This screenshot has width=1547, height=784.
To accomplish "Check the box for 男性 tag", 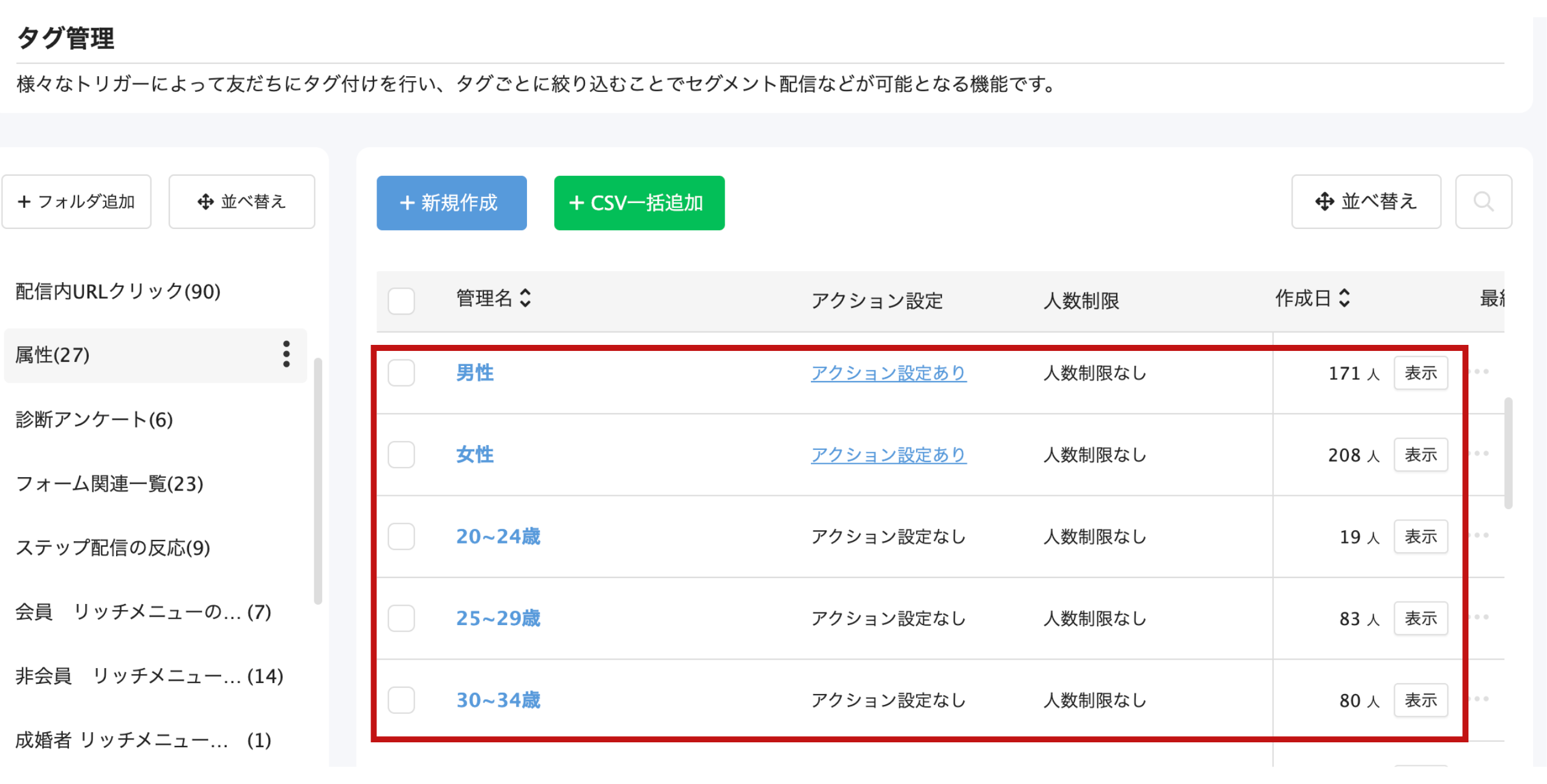I will point(401,373).
